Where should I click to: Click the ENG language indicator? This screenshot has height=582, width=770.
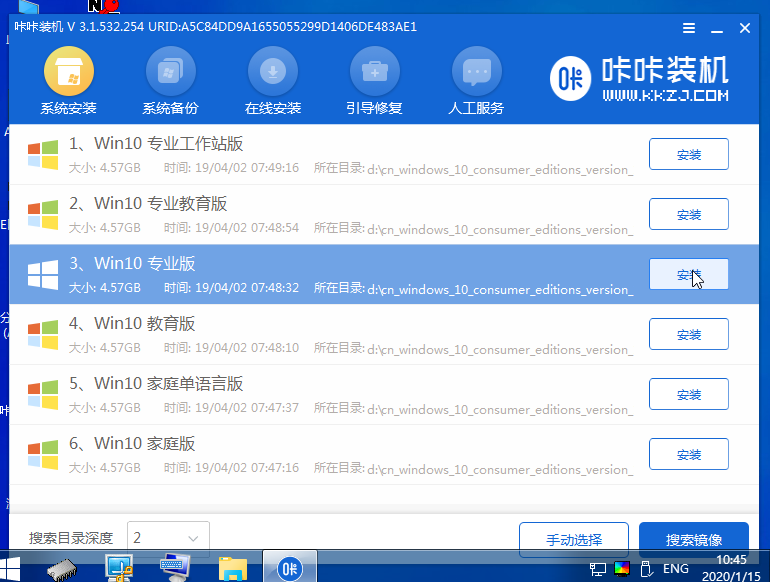click(676, 569)
